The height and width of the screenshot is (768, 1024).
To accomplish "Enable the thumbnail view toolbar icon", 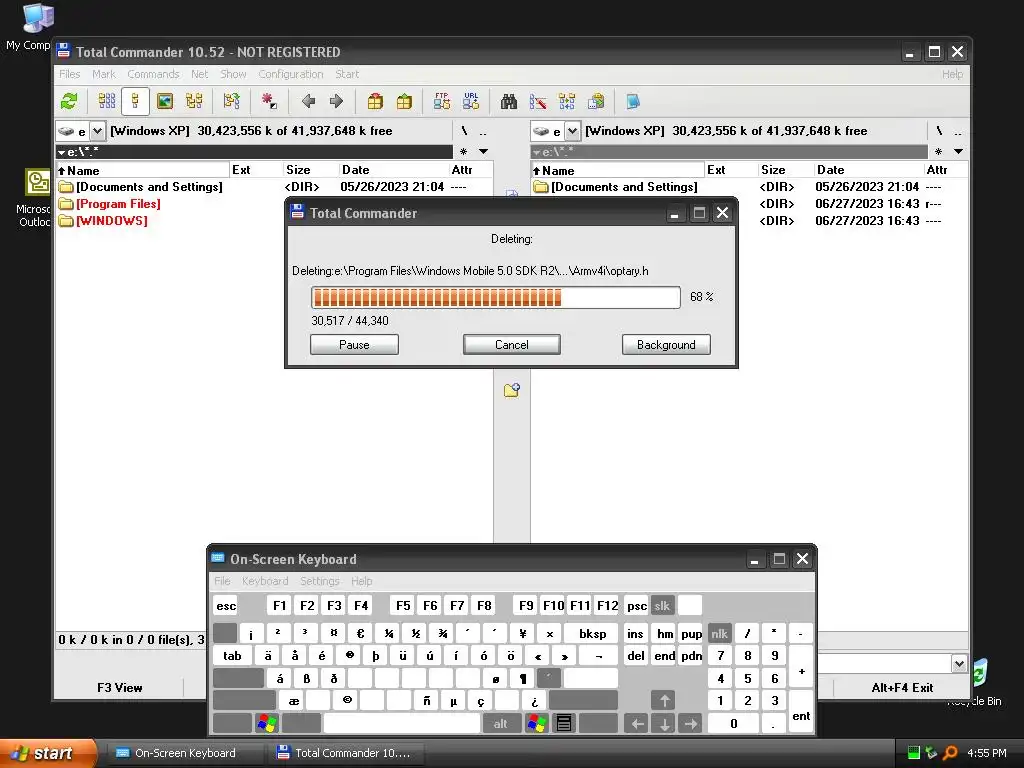I will tap(165, 101).
